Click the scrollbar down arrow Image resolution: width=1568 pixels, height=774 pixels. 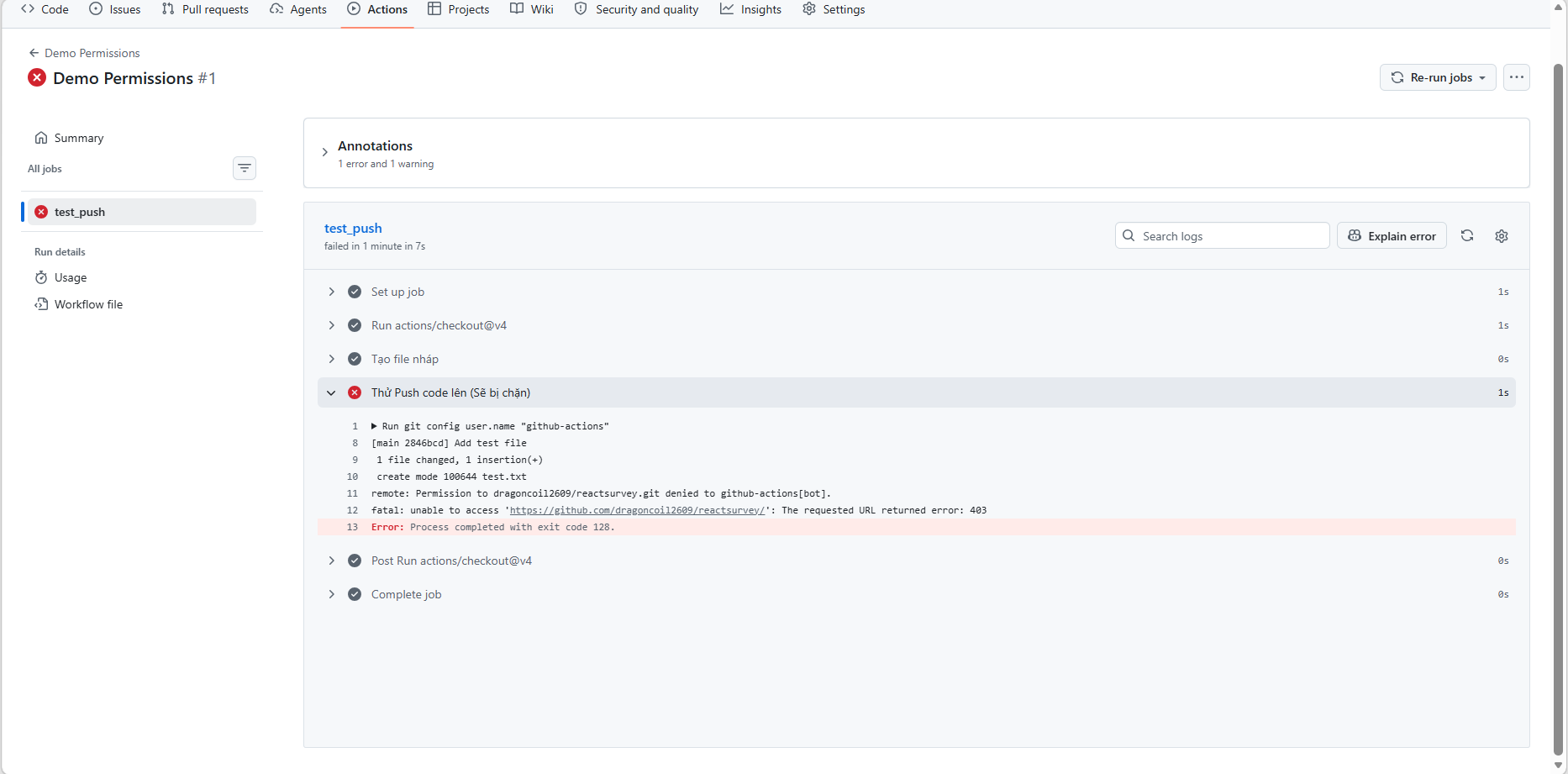tap(1559, 765)
